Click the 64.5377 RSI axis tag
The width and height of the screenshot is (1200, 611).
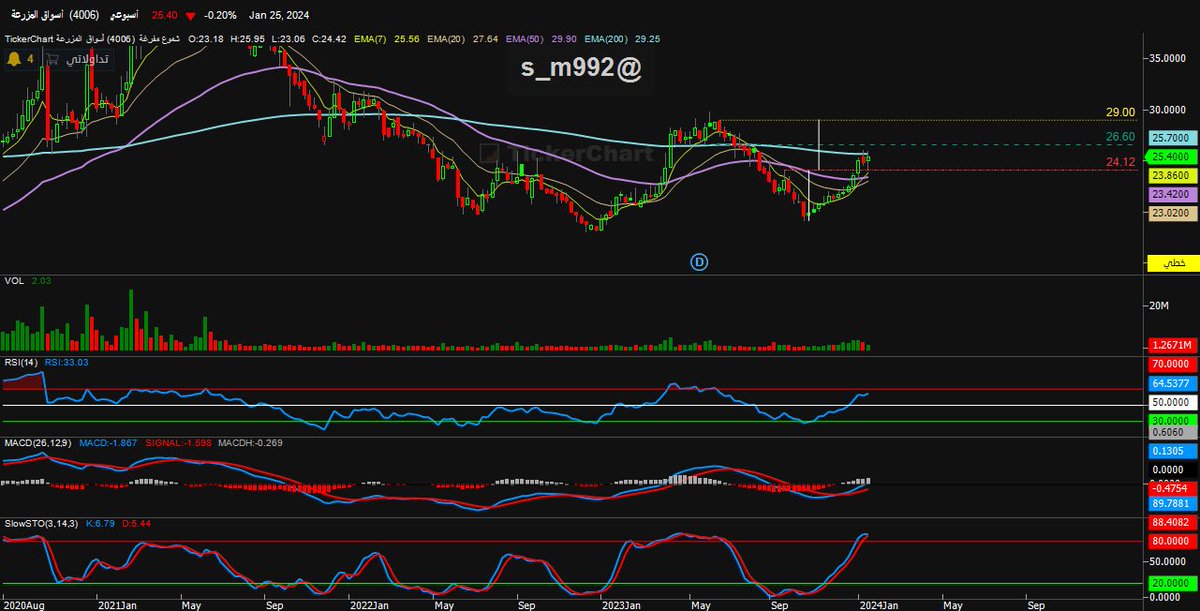coord(1173,383)
